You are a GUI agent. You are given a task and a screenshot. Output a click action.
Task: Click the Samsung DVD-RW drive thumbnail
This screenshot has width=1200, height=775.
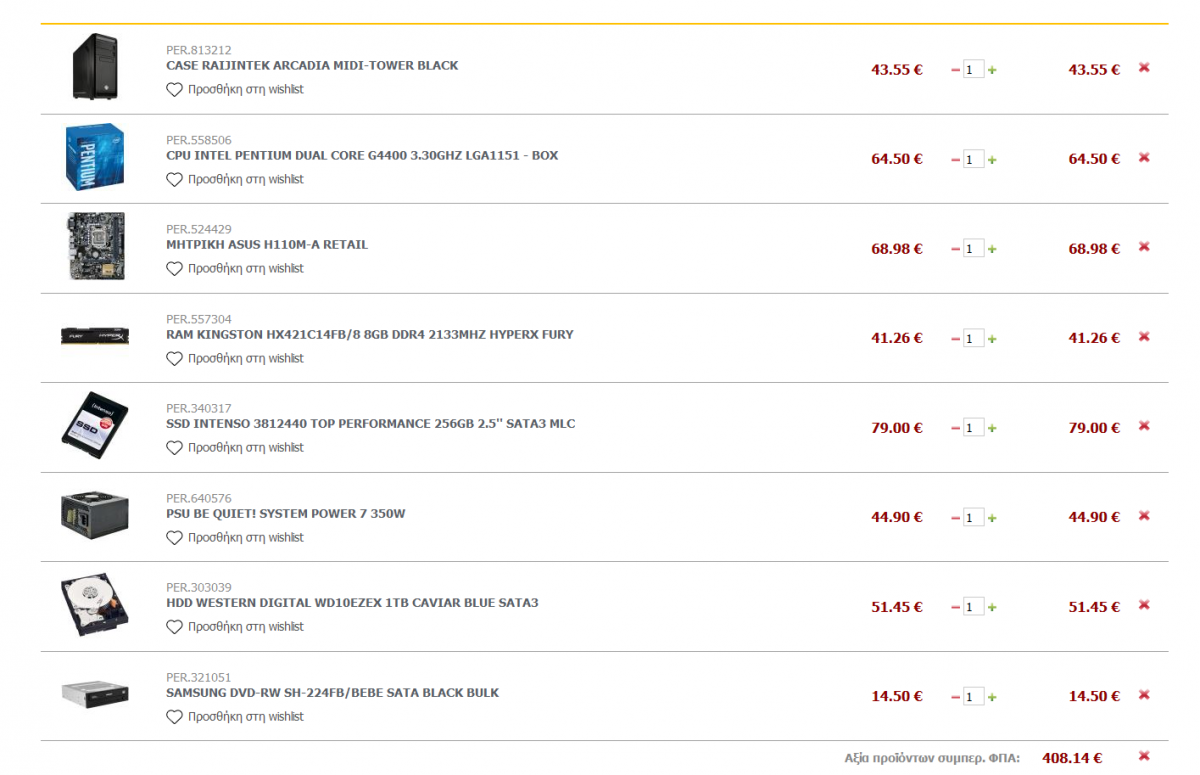[x=95, y=693]
